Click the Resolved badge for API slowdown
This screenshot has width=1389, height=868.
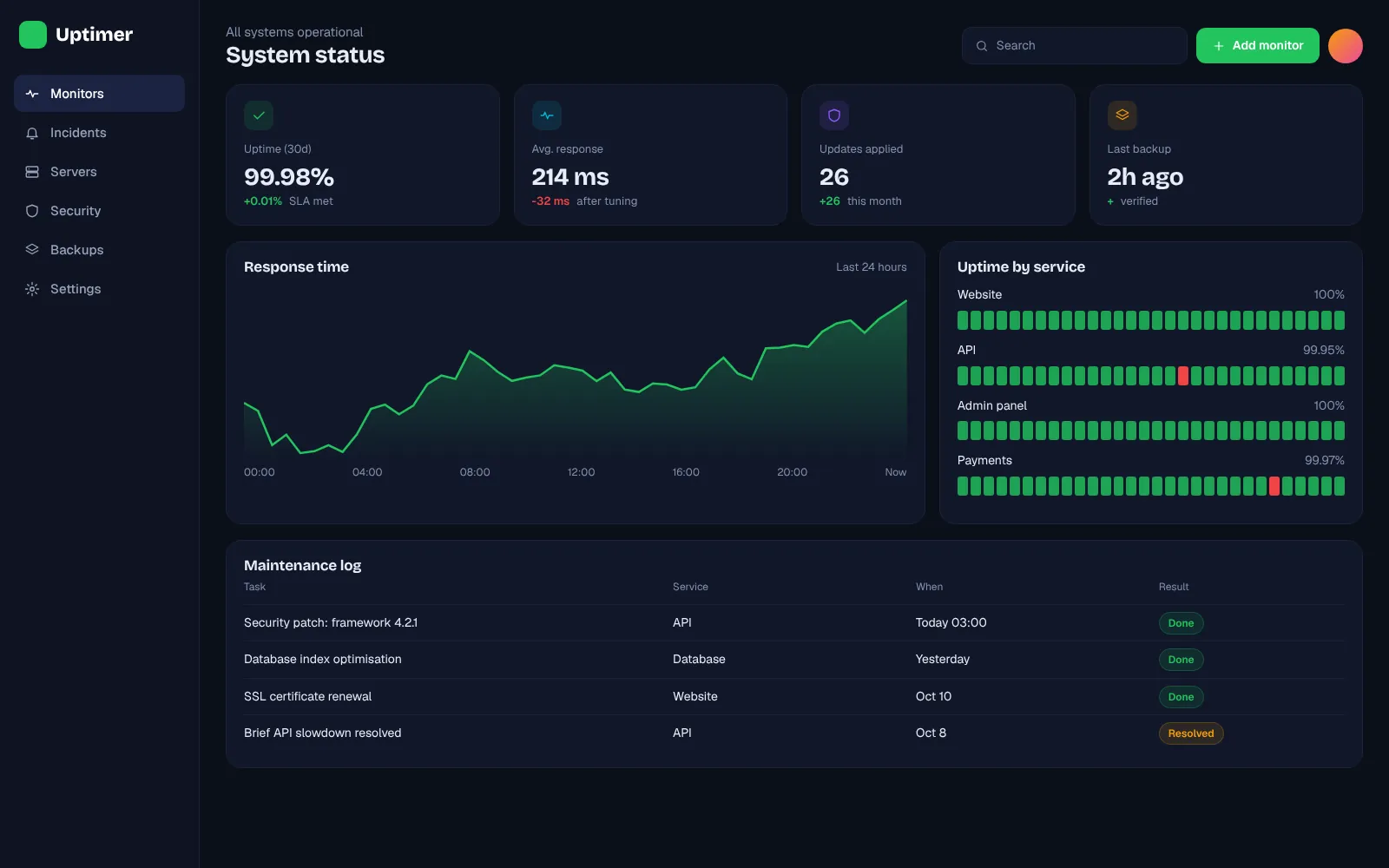coord(1191,733)
